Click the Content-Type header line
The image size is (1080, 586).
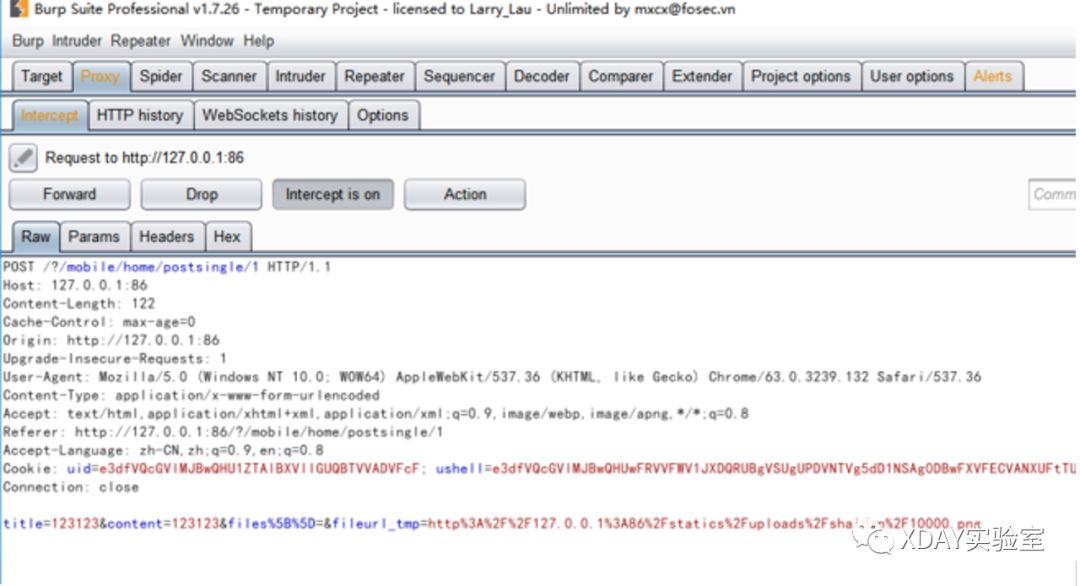pos(191,395)
